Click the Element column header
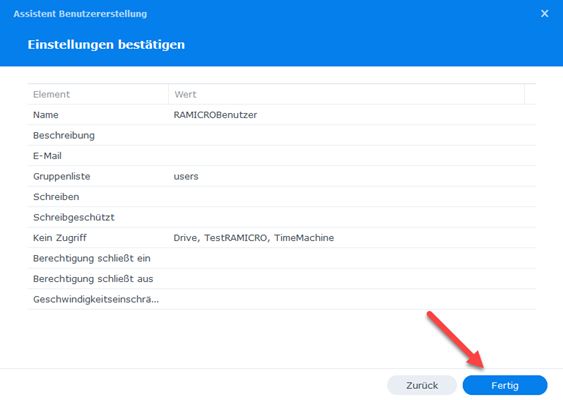This screenshot has height=400, width=563. pyautogui.click(x=98, y=94)
